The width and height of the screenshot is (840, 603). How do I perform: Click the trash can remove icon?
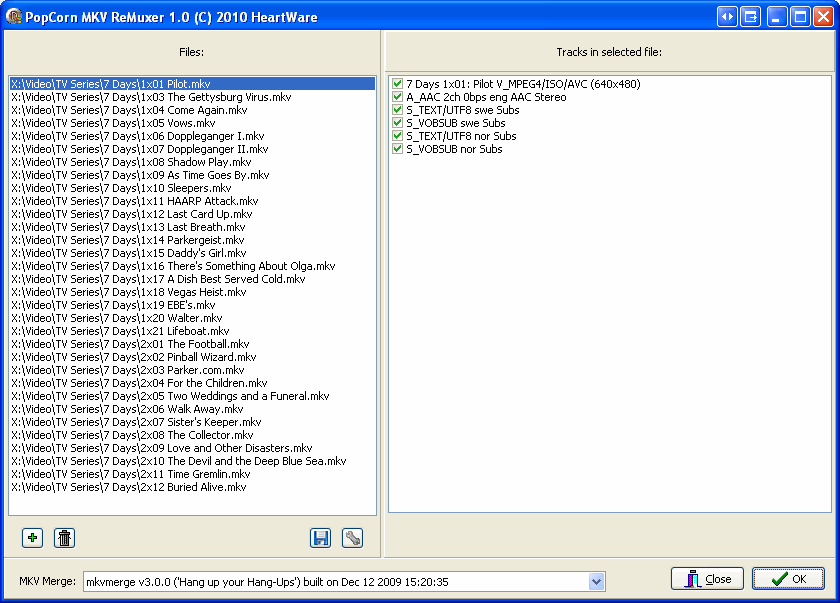[x=64, y=538]
